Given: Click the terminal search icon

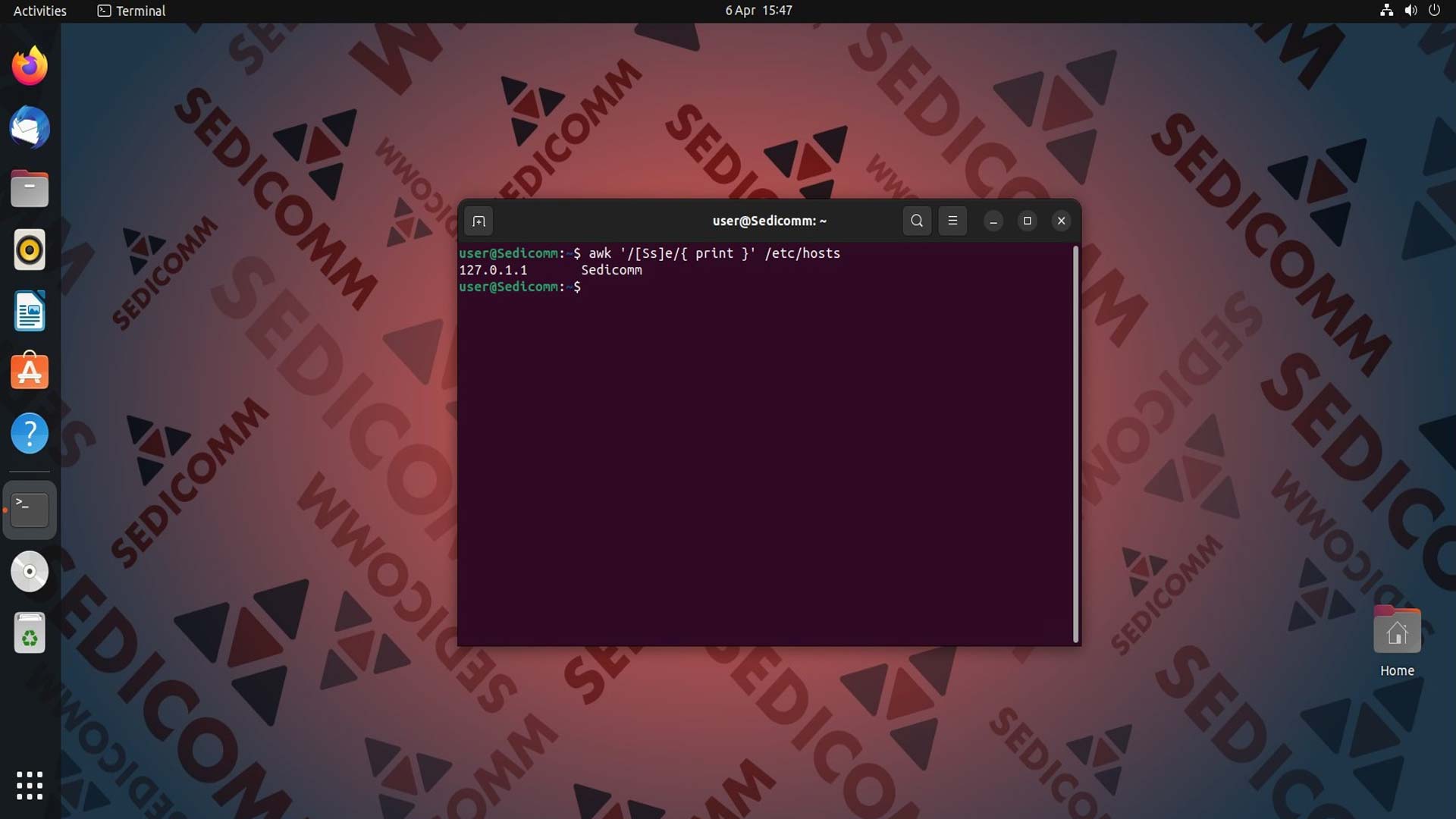Looking at the screenshot, I should pyautogui.click(x=917, y=221).
